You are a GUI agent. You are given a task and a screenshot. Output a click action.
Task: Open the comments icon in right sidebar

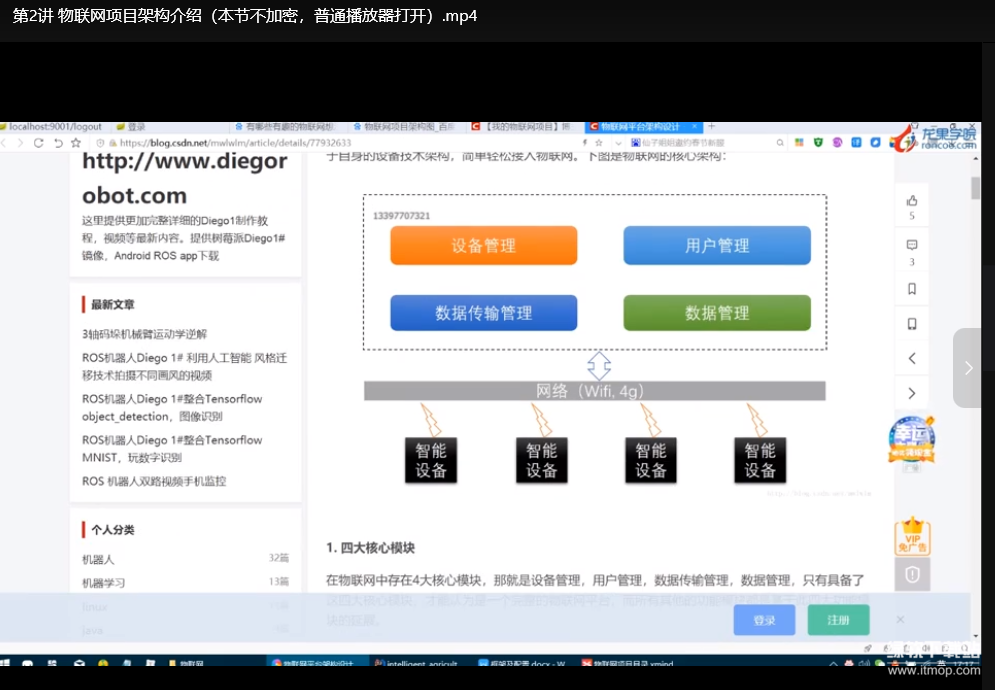[x=911, y=246]
